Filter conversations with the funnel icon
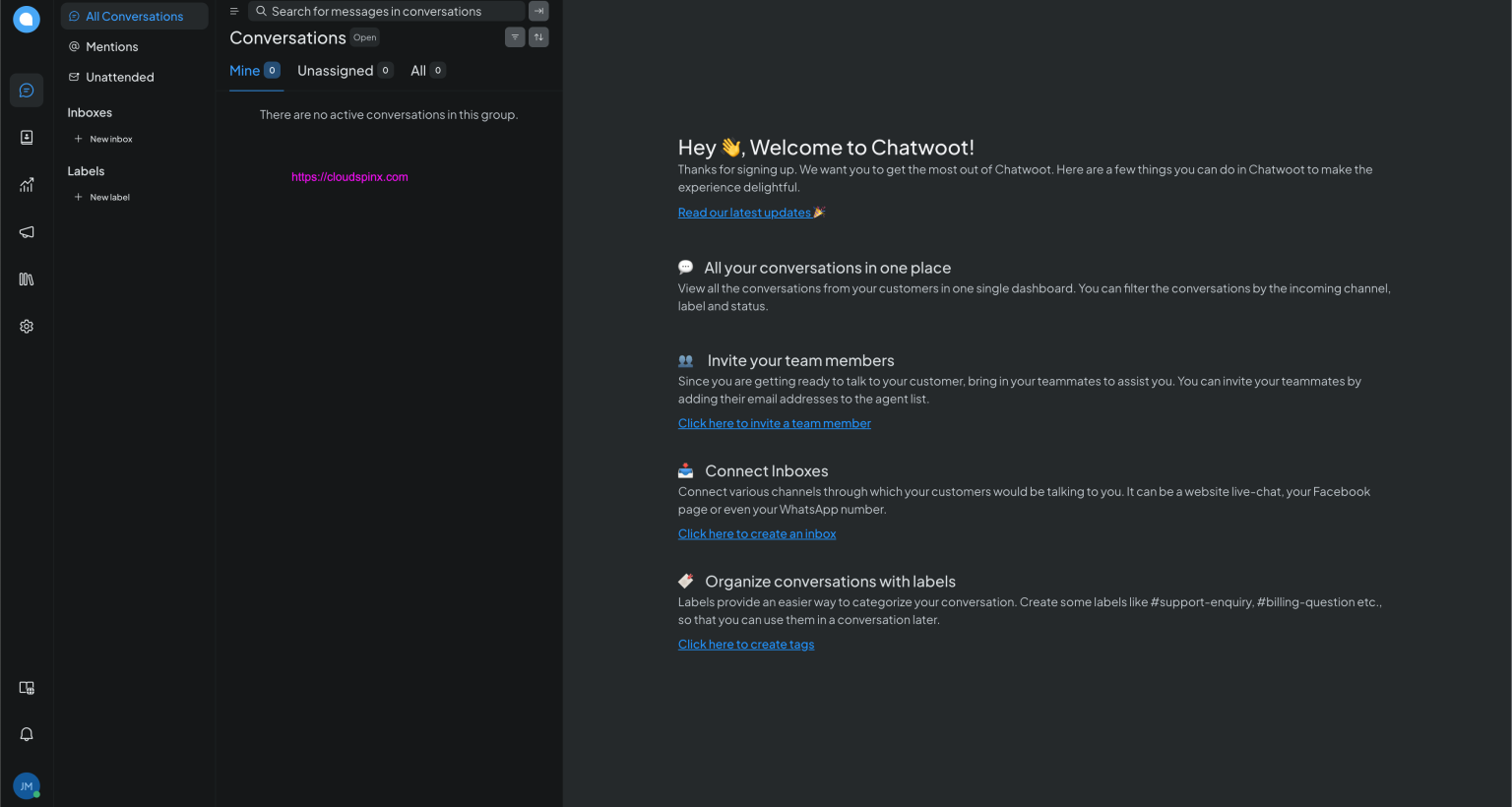 pyautogui.click(x=515, y=36)
